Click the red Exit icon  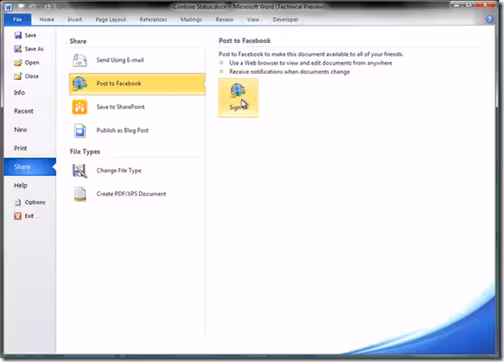(18, 216)
